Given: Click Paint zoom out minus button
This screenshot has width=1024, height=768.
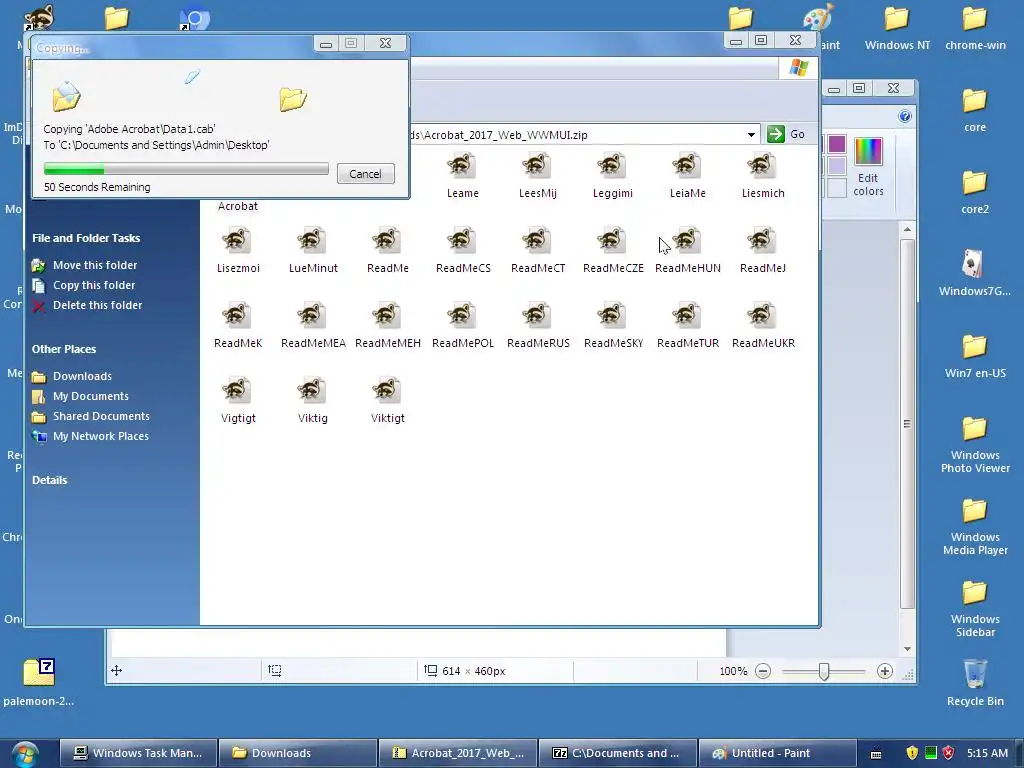Looking at the screenshot, I should pyautogui.click(x=763, y=671).
